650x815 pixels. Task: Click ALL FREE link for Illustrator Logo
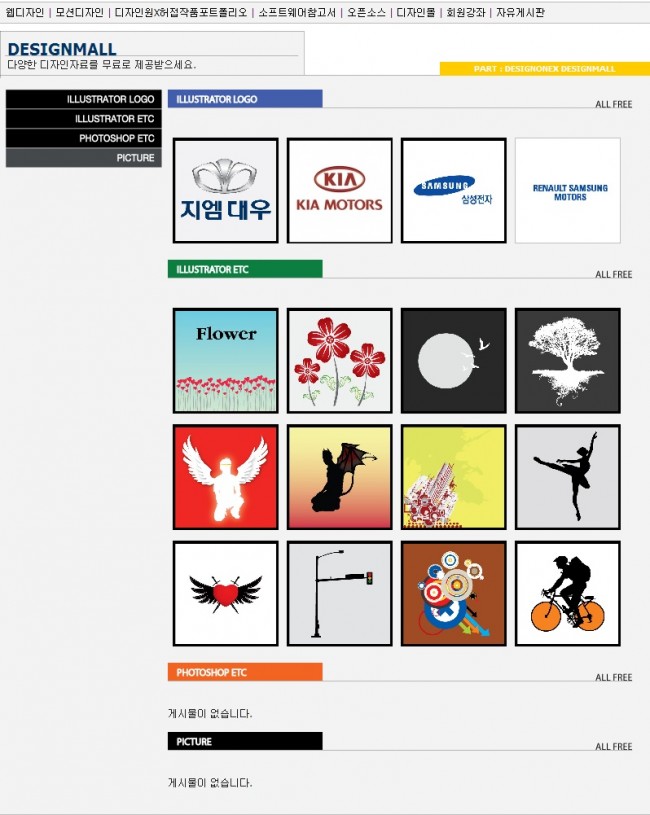pyautogui.click(x=614, y=104)
